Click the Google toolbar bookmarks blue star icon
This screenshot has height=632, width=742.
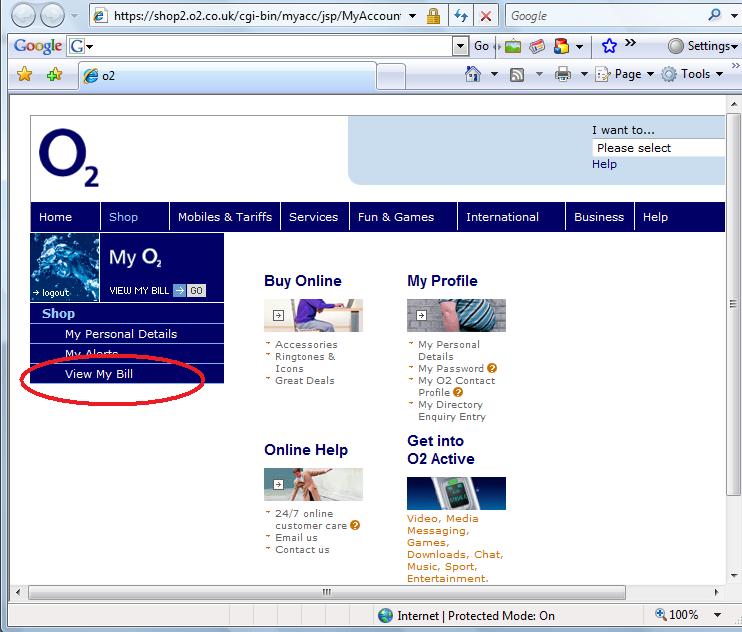click(609, 46)
